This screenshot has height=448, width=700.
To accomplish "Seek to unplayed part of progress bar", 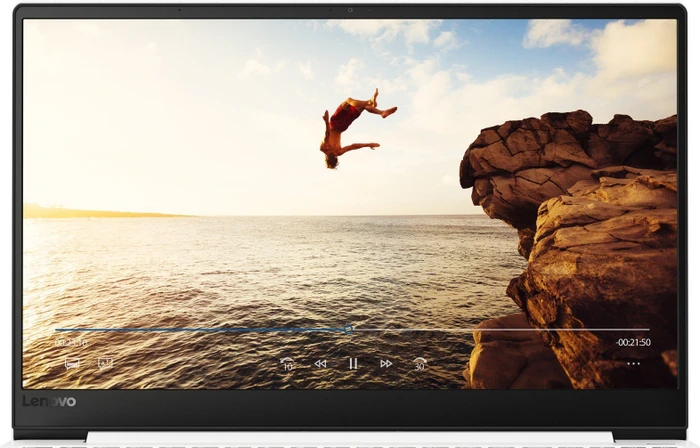I will pos(501,330).
